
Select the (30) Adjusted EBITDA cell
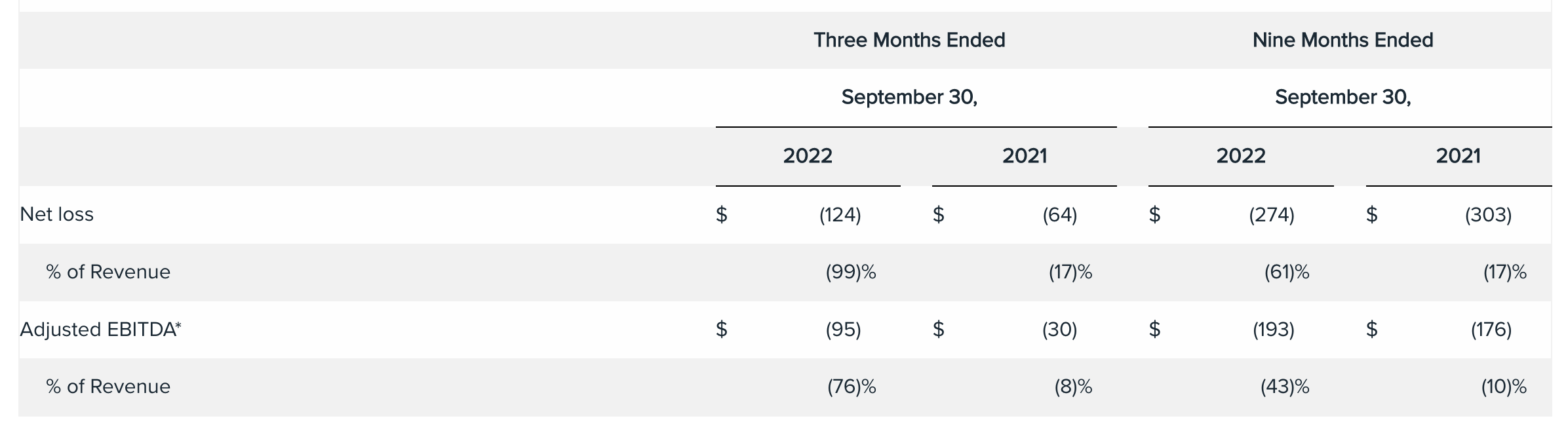[1059, 329]
